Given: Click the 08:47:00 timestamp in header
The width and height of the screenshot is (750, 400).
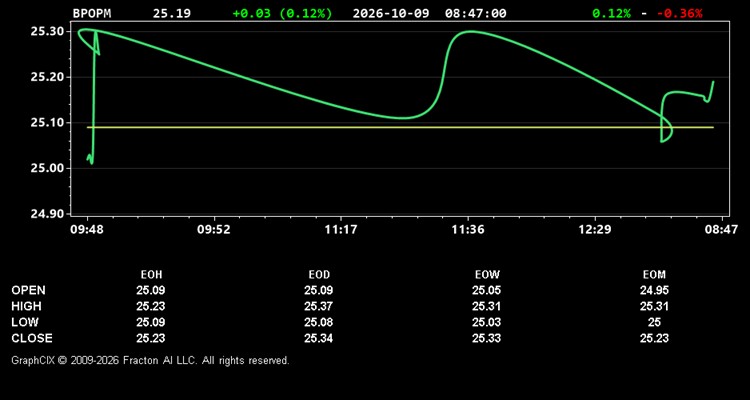Looking at the screenshot, I should (475, 13).
